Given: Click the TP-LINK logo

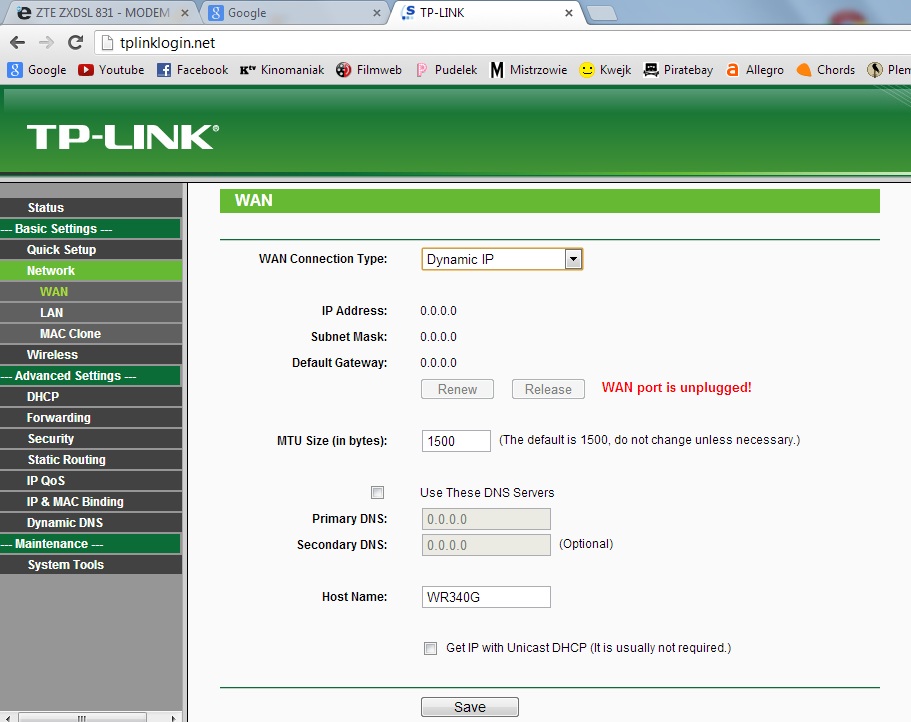Looking at the screenshot, I should pos(123,137).
